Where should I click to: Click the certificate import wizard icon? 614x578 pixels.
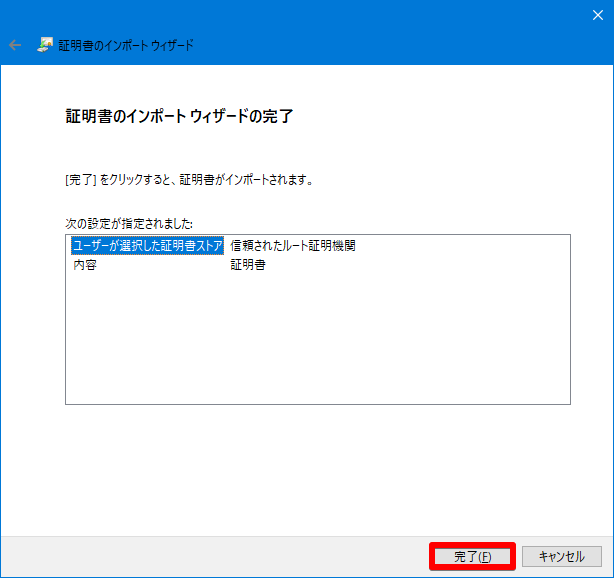pos(45,45)
